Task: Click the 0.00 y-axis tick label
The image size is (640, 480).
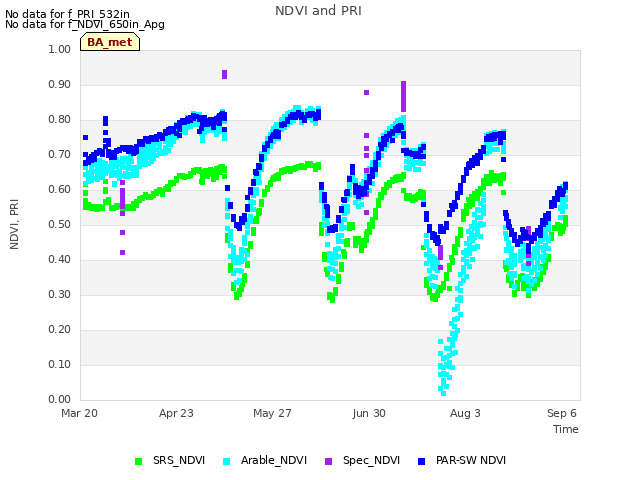Action: [60, 399]
